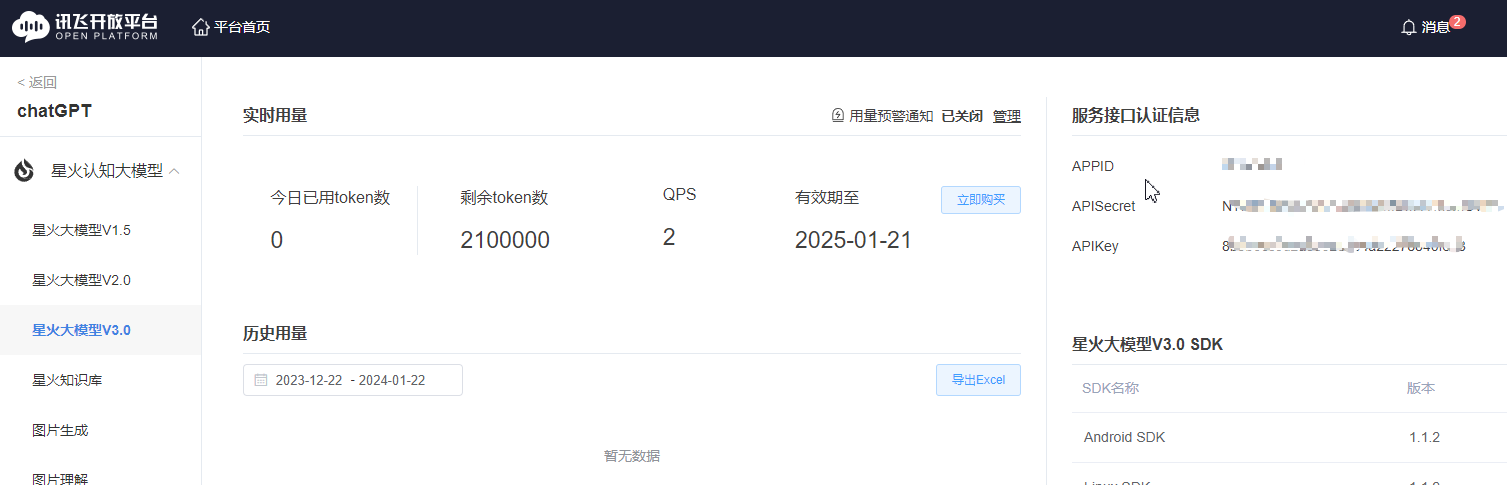Click the expiry date 2025-01-21
This screenshot has width=1507, height=485.
coord(853,240)
